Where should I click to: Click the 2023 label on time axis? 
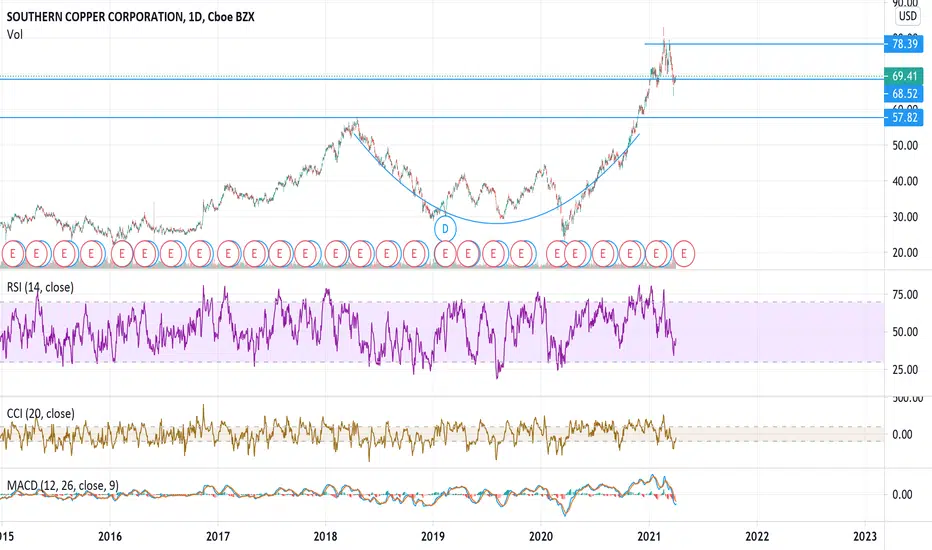[x=864, y=536]
